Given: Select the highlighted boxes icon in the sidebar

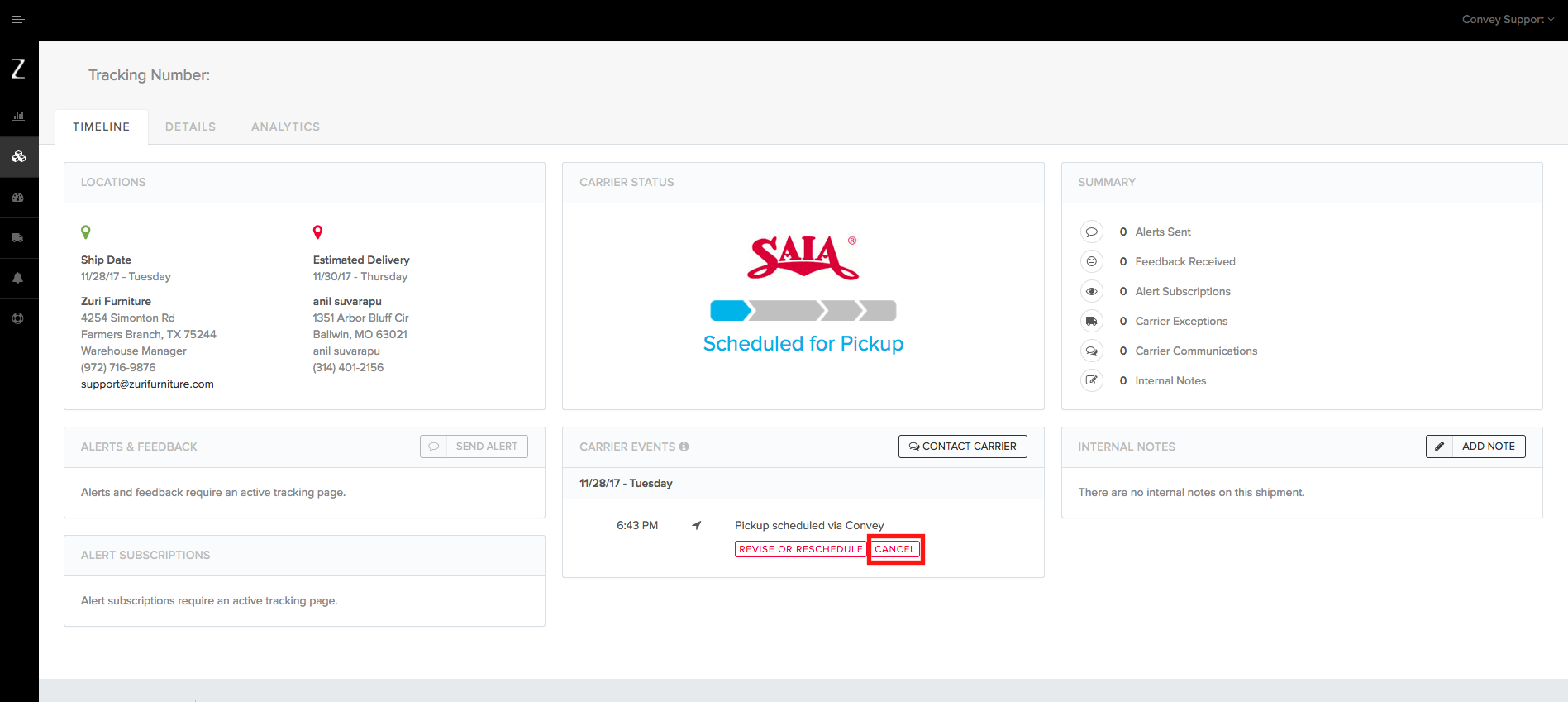Looking at the screenshot, I should (18, 156).
